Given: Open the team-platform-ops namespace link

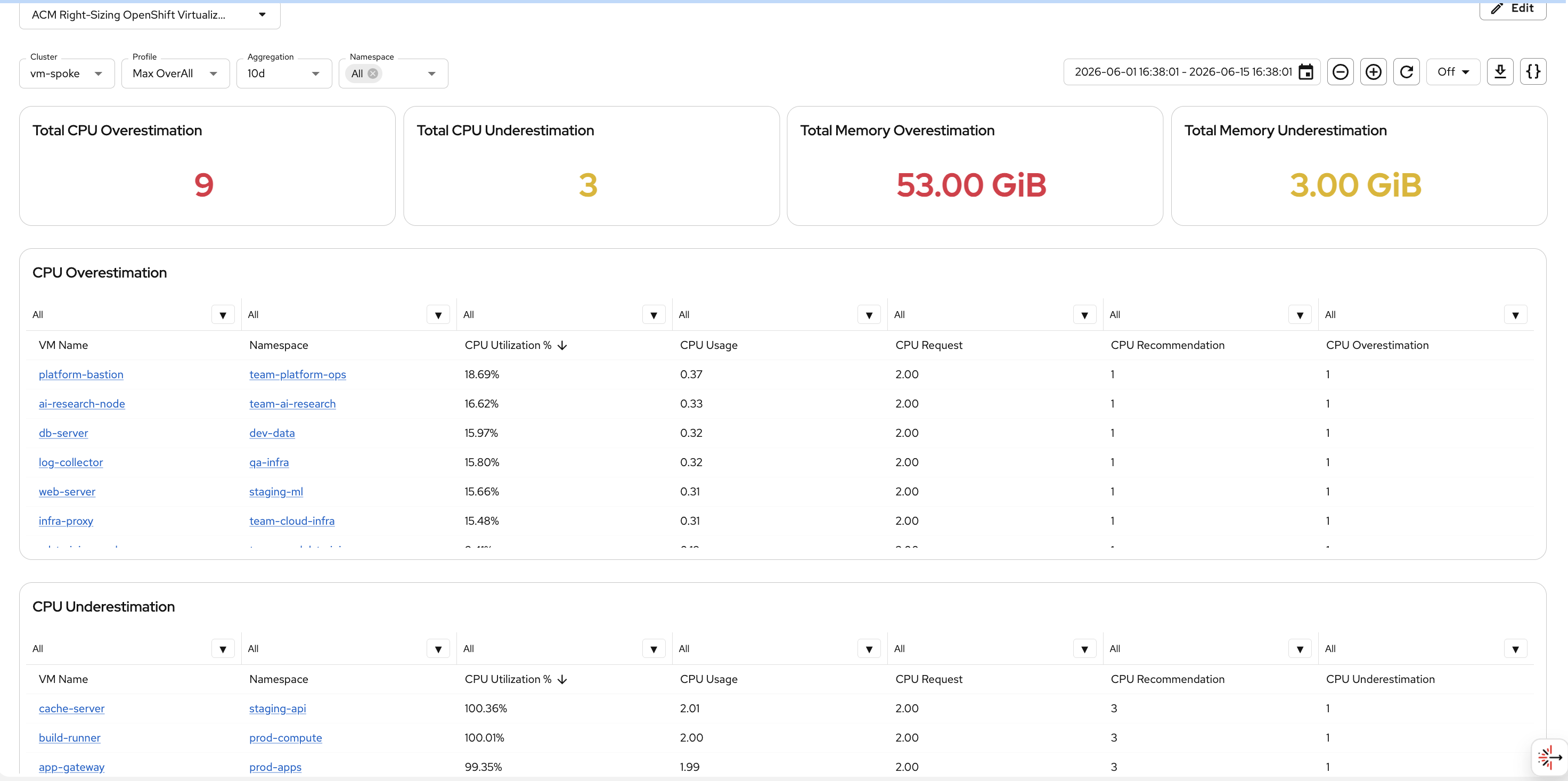Looking at the screenshot, I should pos(298,375).
